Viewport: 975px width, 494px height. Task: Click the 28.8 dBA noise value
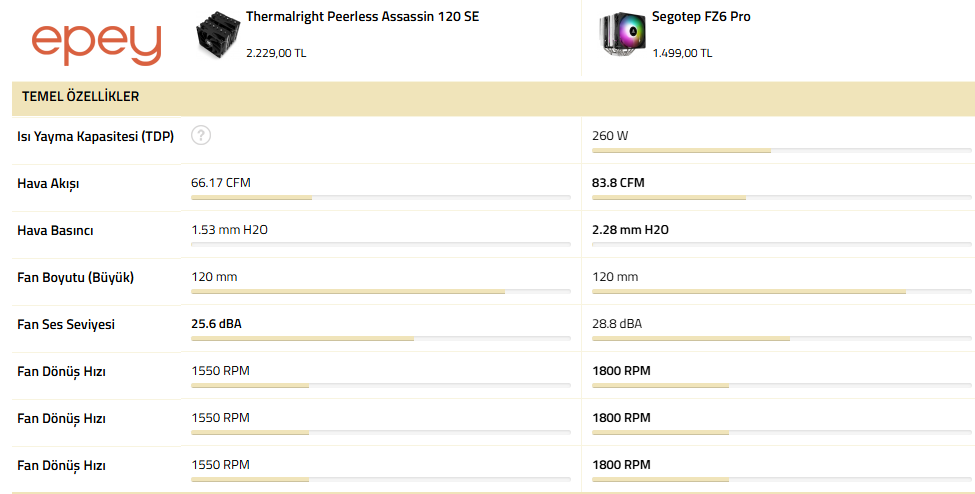[617, 324]
